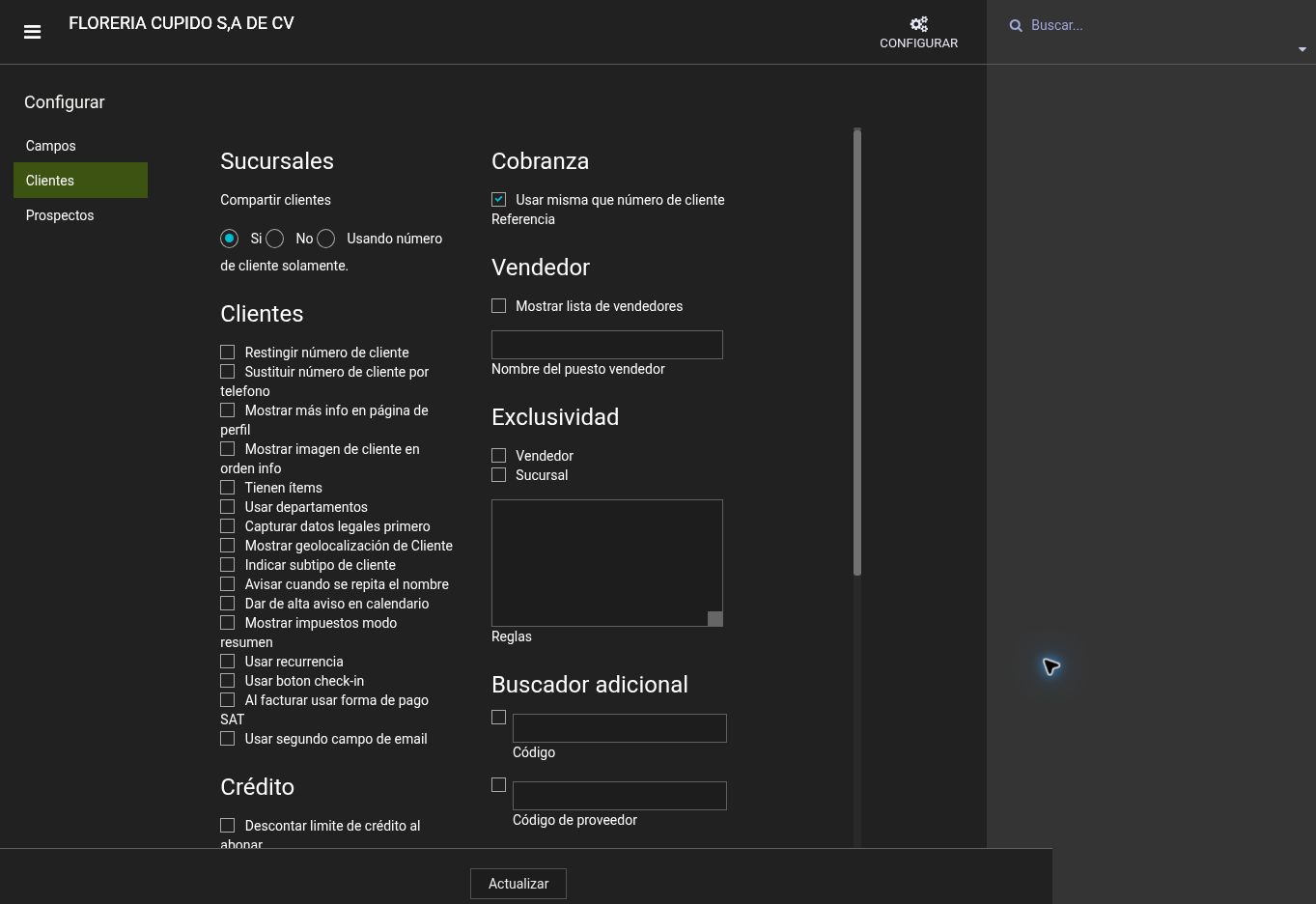Image resolution: width=1316 pixels, height=904 pixels.
Task: Check Usar boton check-in
Action: coord(228,681)
